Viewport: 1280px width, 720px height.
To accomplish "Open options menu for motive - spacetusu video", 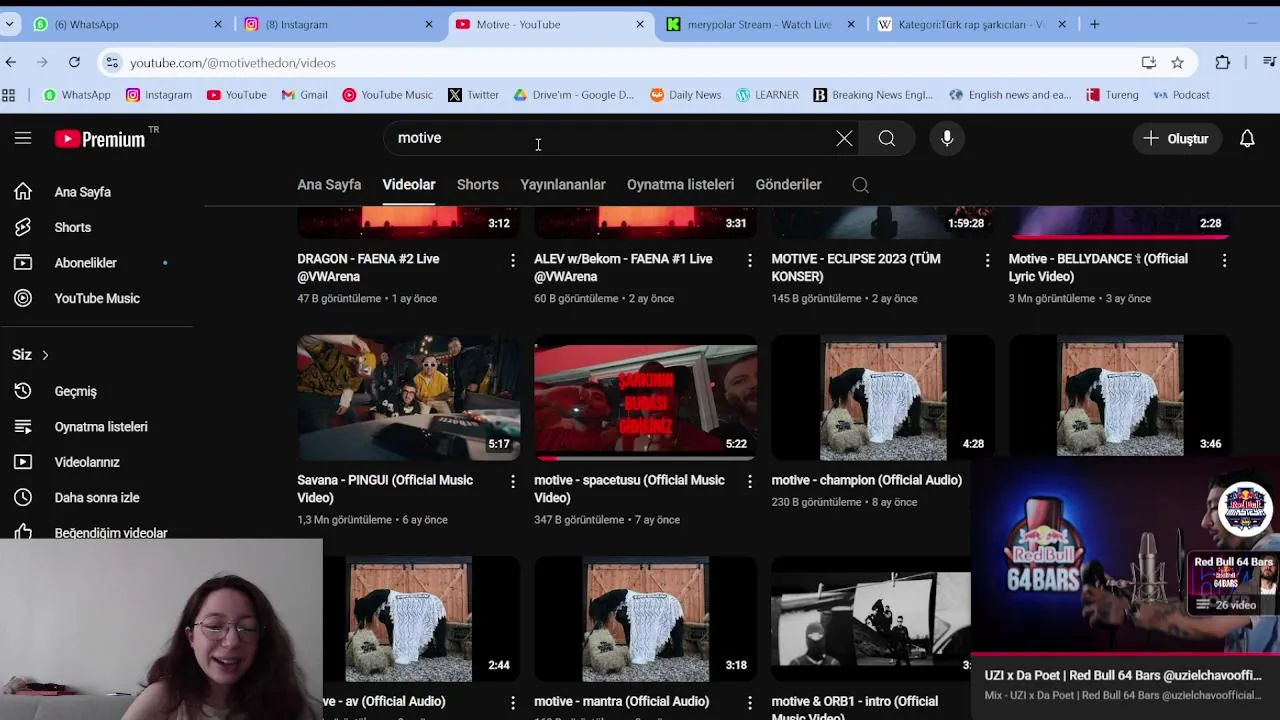I will (750, 481).
